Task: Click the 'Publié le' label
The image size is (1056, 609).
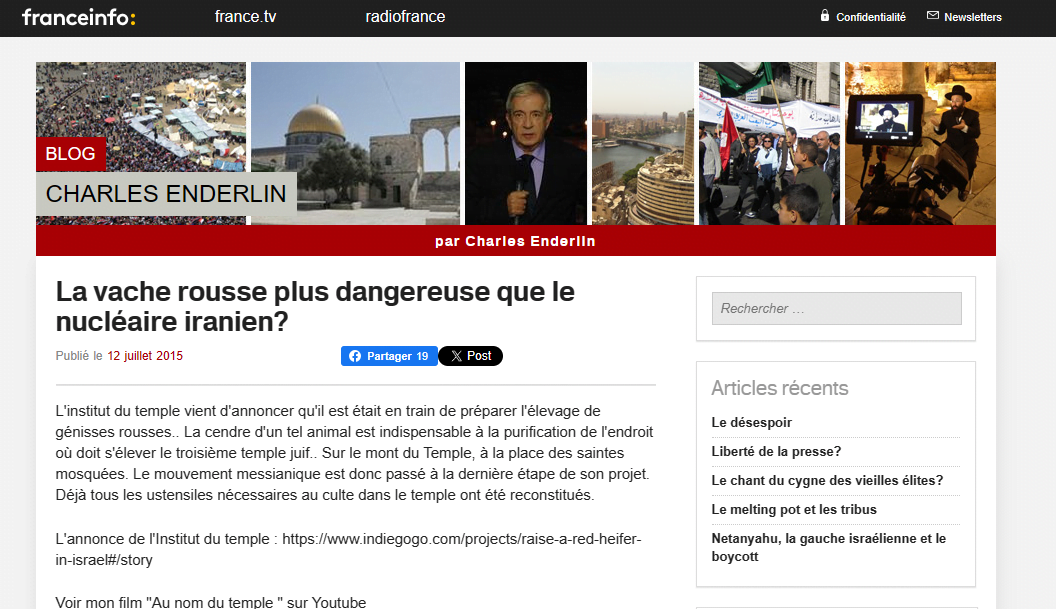Action: pyautogui.click(x=79, y=356)
